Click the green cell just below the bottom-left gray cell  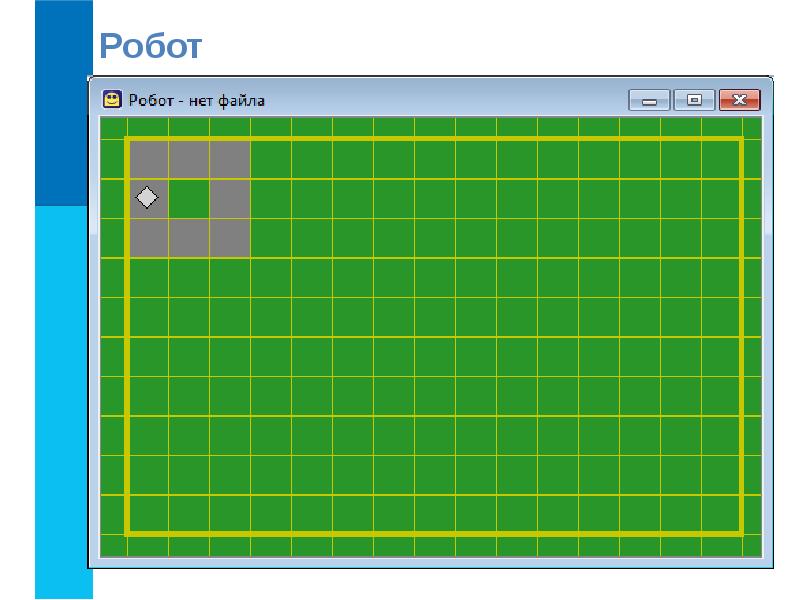pos(148,278)
